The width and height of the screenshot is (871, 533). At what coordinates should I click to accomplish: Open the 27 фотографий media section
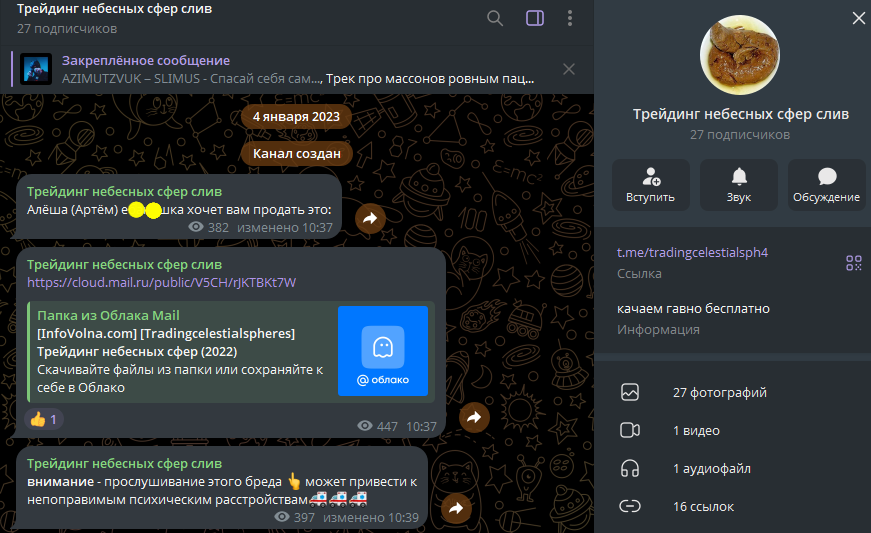coord(719,392)
